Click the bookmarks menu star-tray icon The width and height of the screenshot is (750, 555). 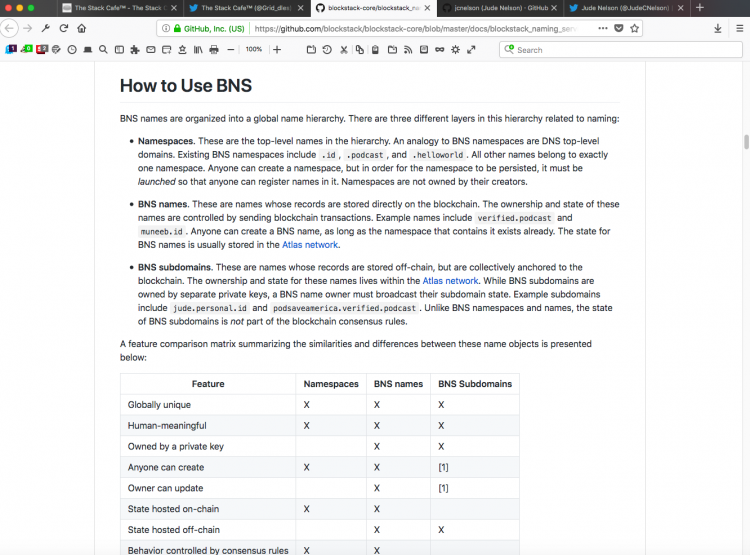[182, 50]
